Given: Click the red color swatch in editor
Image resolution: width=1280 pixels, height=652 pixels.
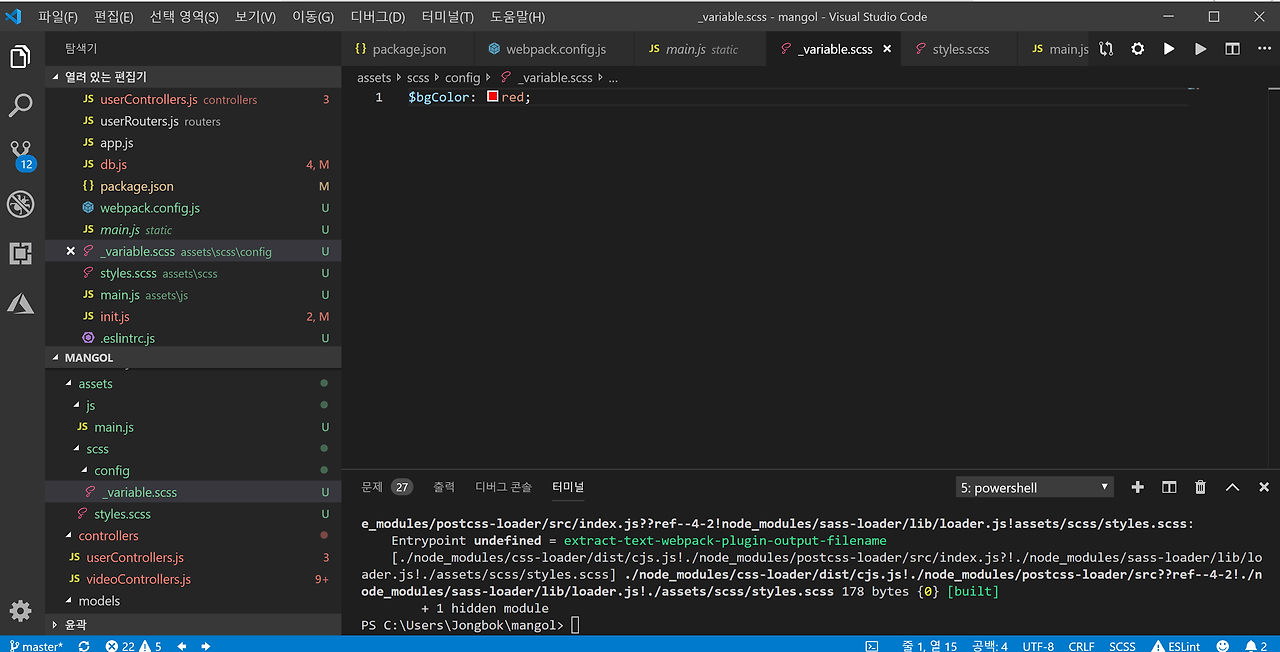Looking at the screenshot, I should (x=493, y=97).
